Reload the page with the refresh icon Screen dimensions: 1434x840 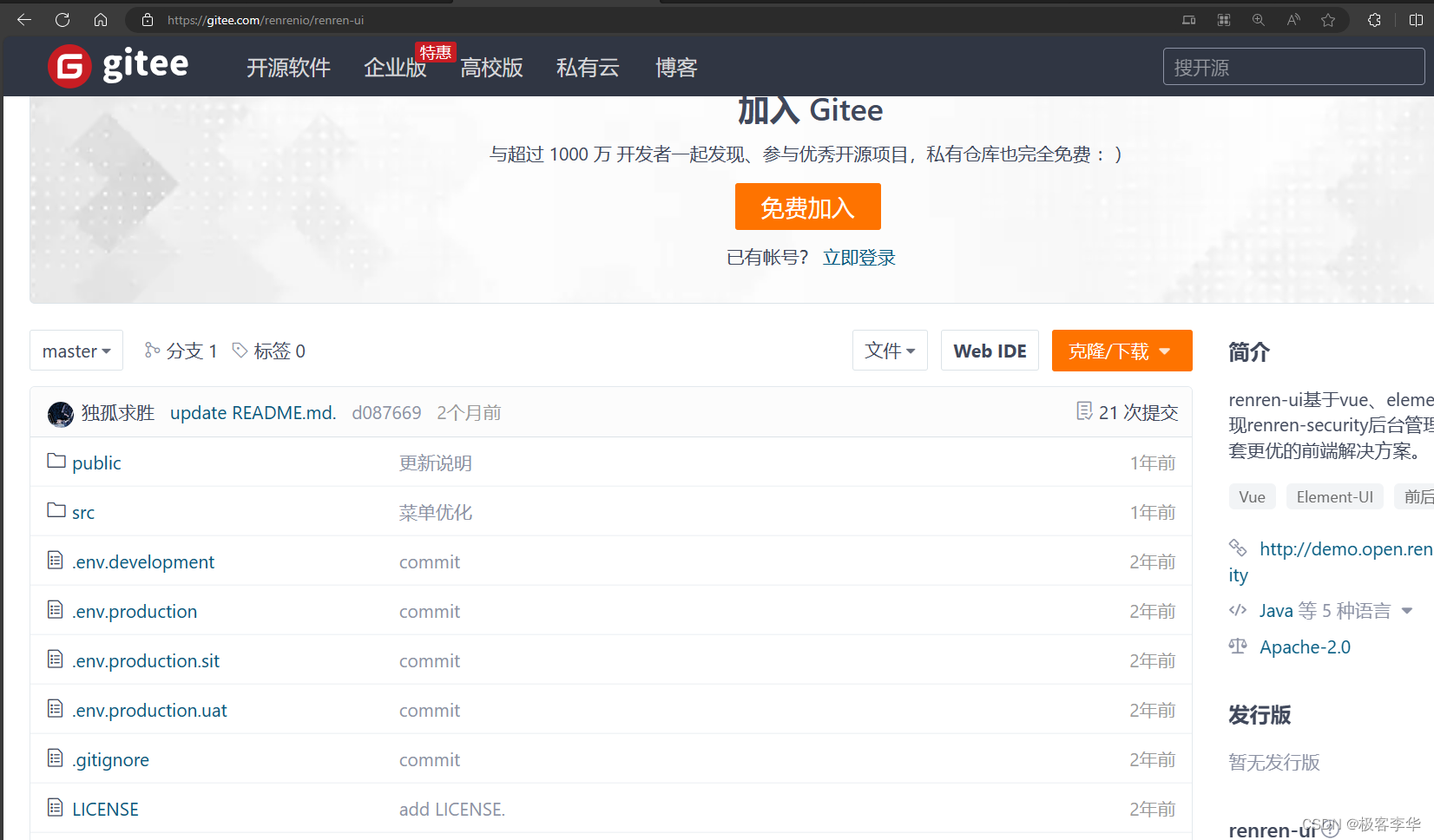(x=62, y=20)
